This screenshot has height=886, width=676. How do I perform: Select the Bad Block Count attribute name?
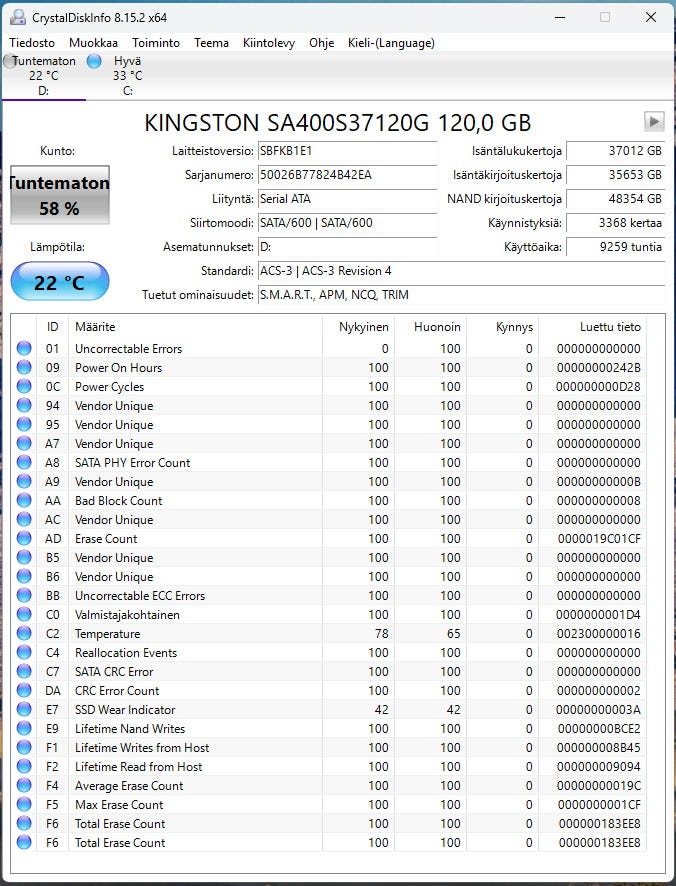click(119, 501)
